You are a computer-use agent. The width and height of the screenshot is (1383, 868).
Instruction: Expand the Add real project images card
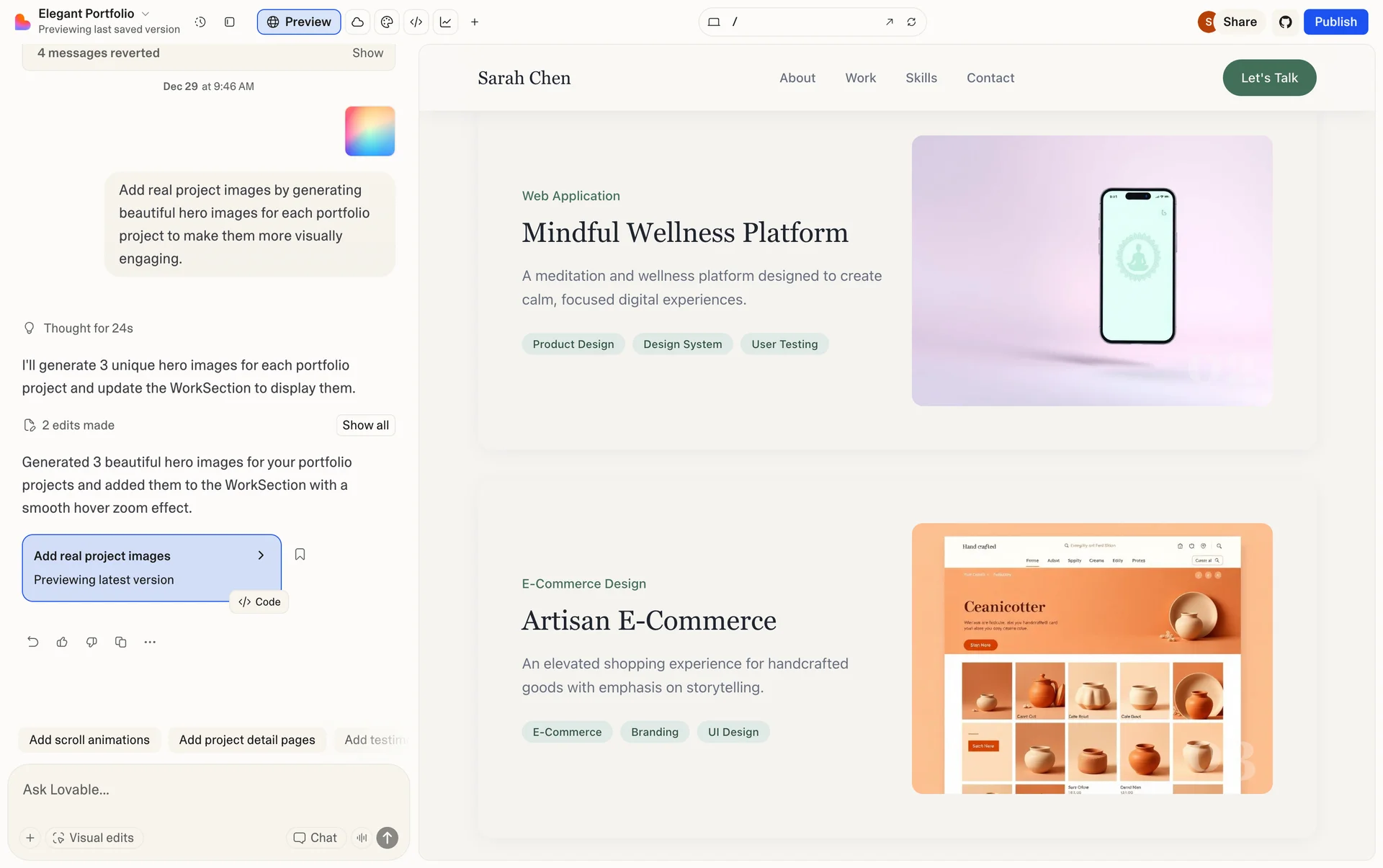point(261,555)
